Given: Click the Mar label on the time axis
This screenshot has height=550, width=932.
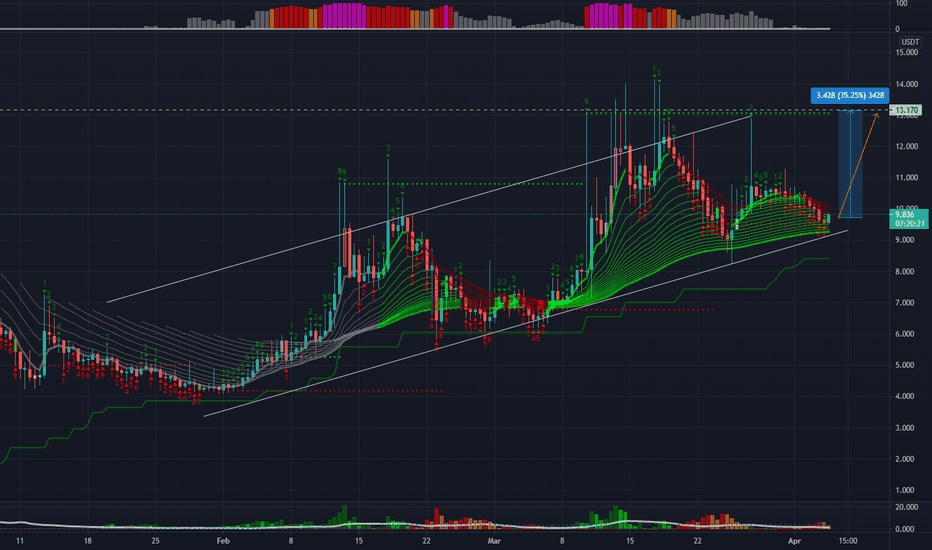Looking at the screenshot, I should click(x=494, y=541).
